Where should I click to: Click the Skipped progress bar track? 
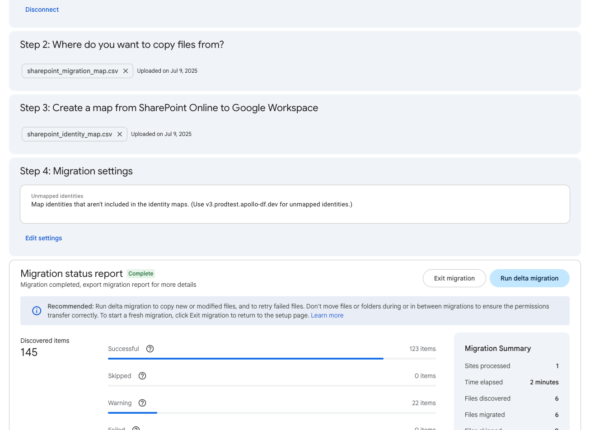coord(272,386)
